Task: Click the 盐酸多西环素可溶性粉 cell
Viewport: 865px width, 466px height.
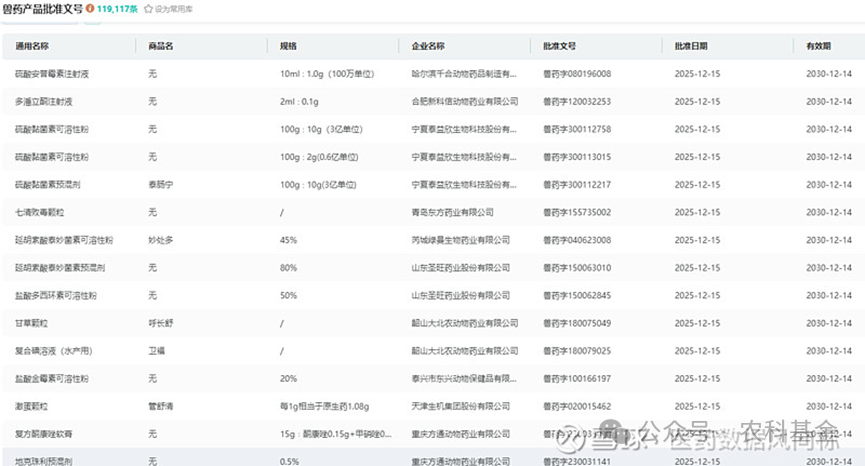Action: click(56, 296)
